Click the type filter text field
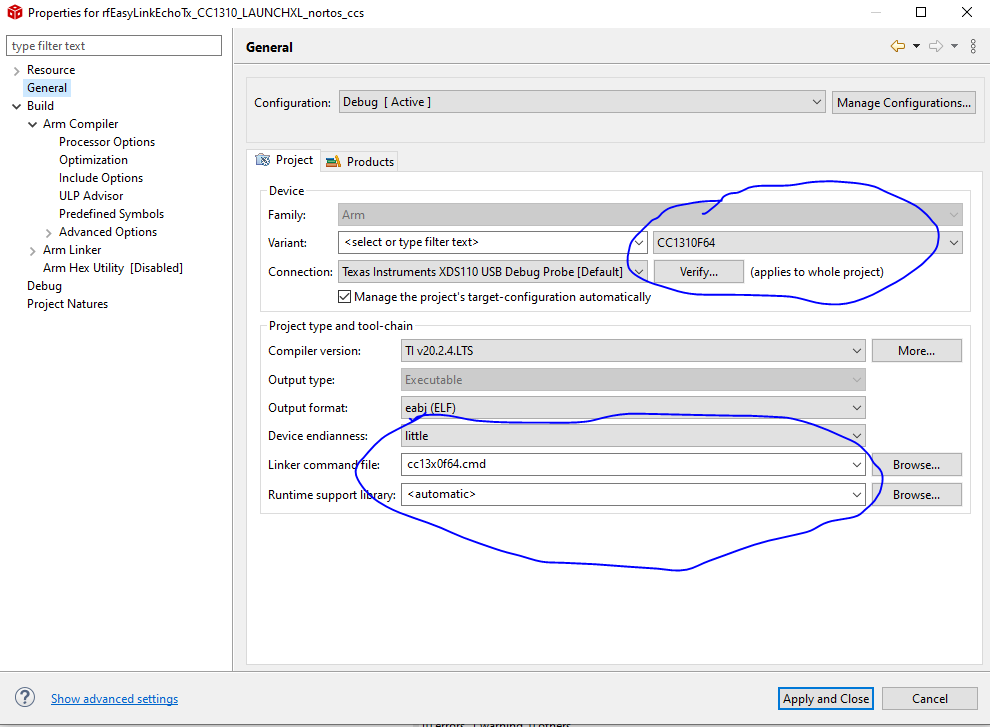Image resolution: width=990 pixels, height=727 pixels. point(114,45)
